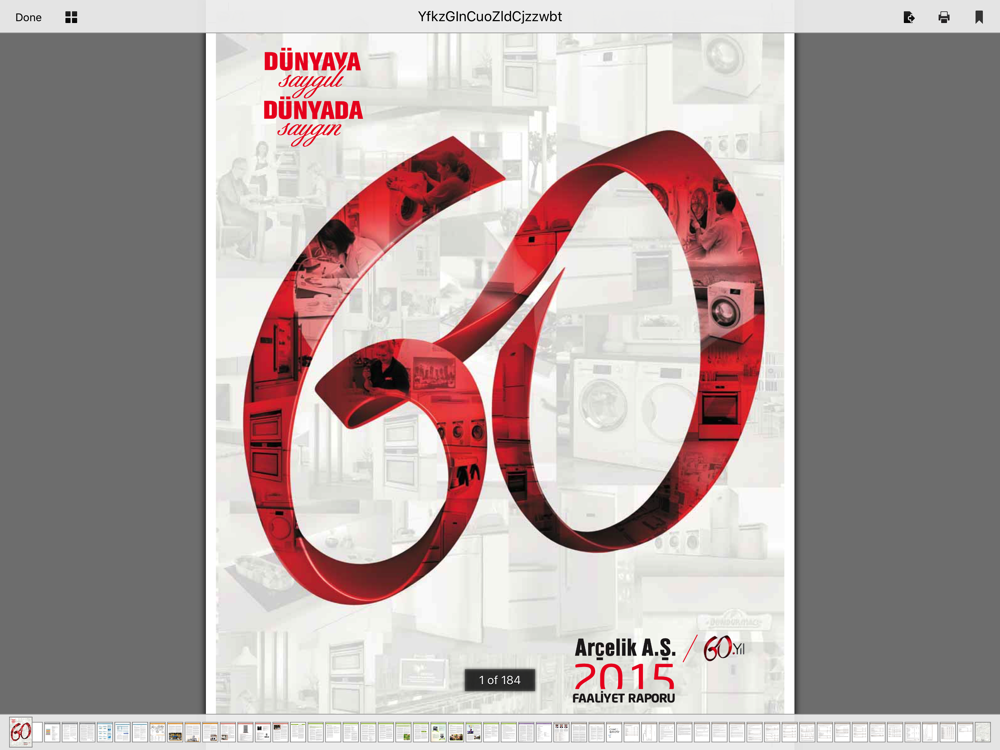Print the document using printer icon
The image size is (1000, 750).
coord(944,17)
